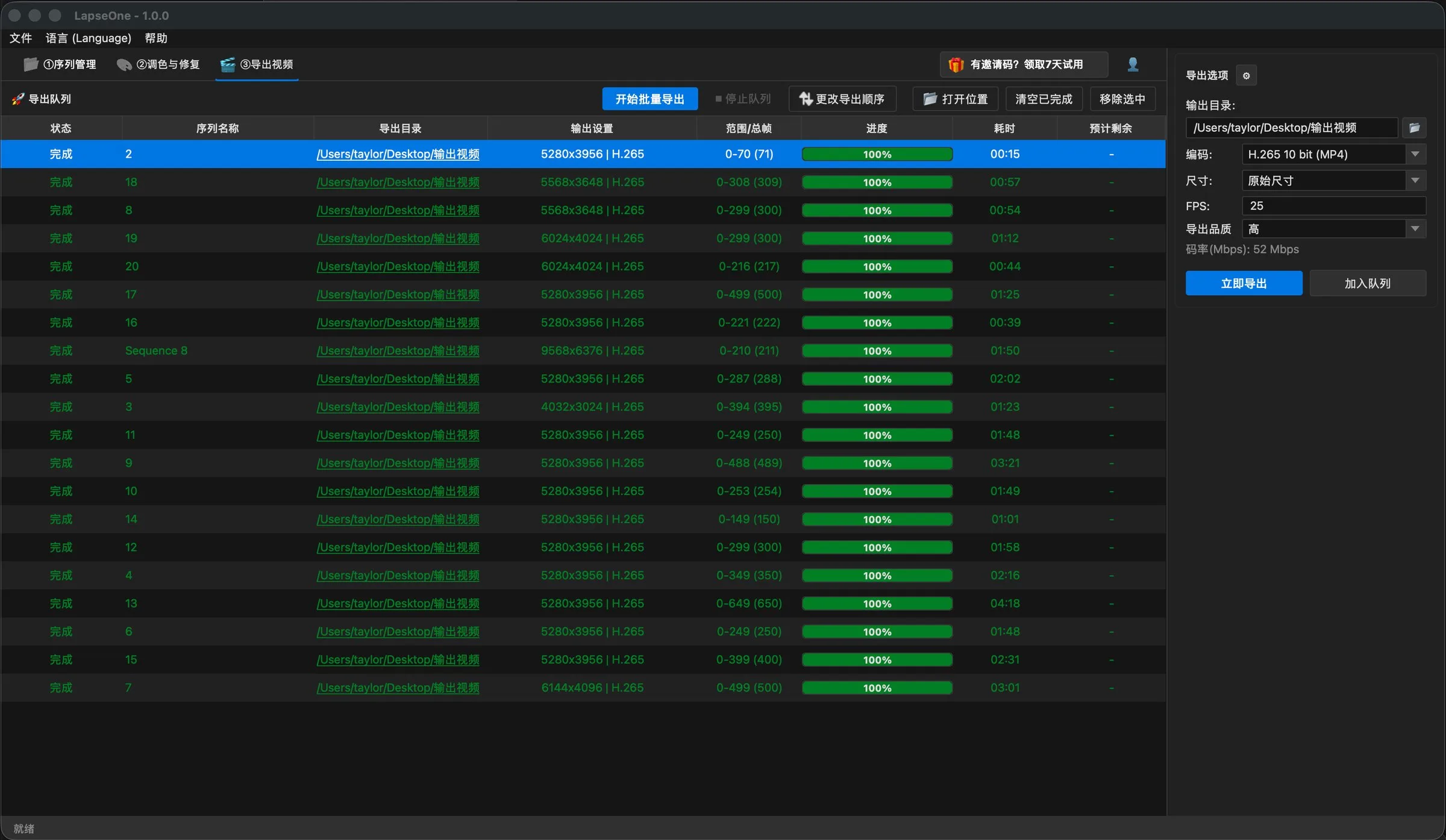
Task: Click progress bar of sequence 20 row
Action: click(877, 266)
